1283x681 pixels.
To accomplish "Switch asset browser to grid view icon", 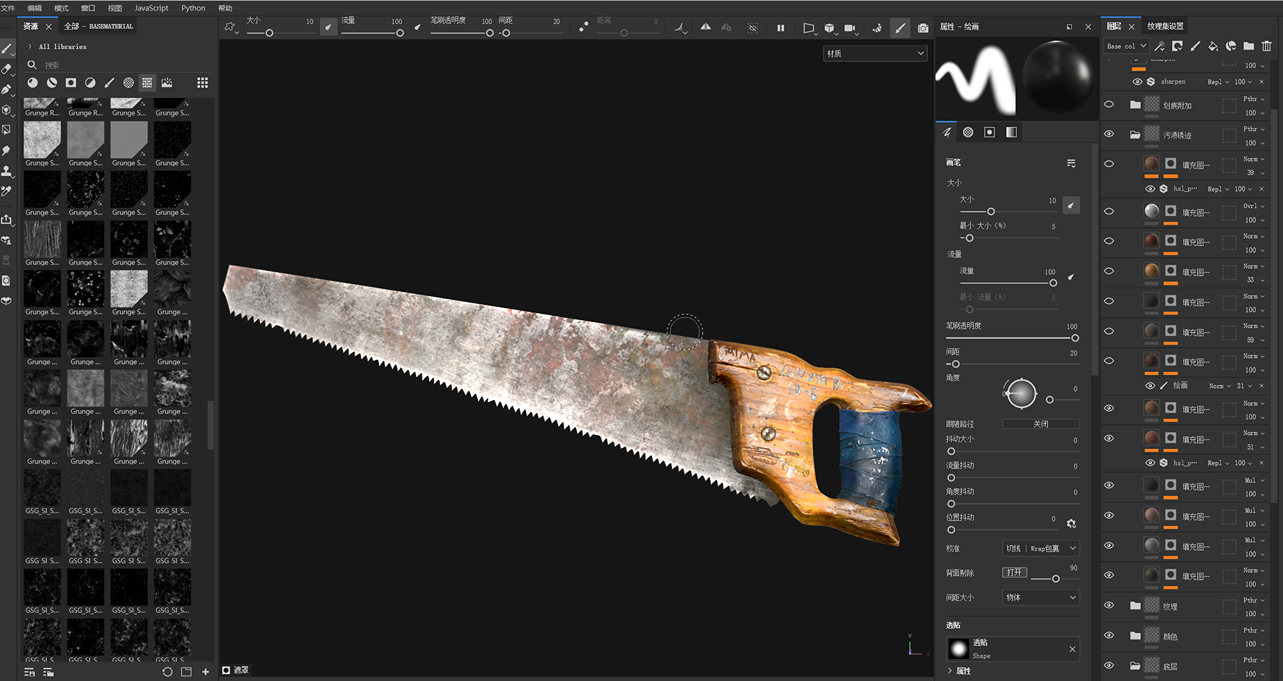I will (202, 83).
